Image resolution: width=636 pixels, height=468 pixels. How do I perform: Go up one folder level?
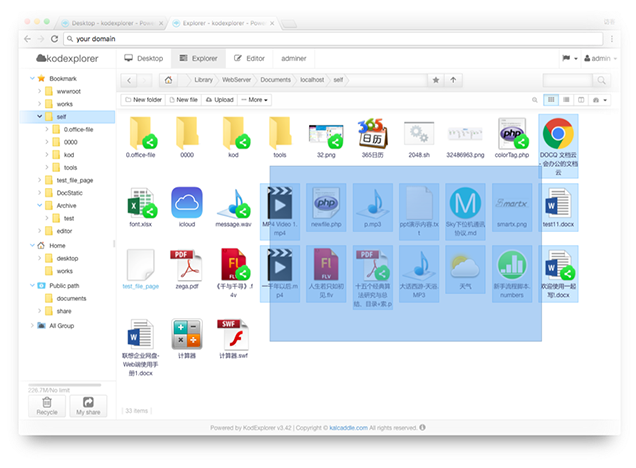453,80
